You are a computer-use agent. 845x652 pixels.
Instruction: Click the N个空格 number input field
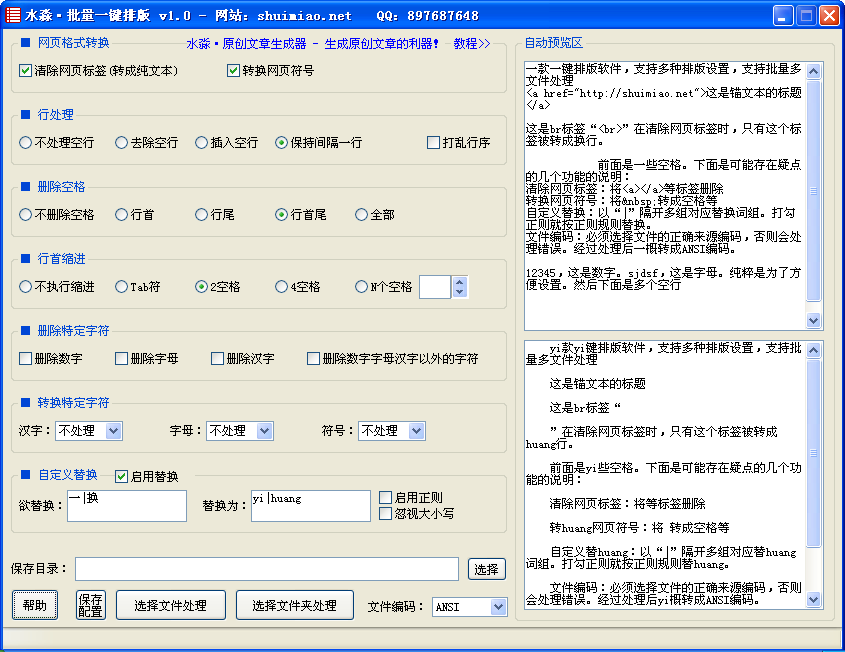pos(435,287)
